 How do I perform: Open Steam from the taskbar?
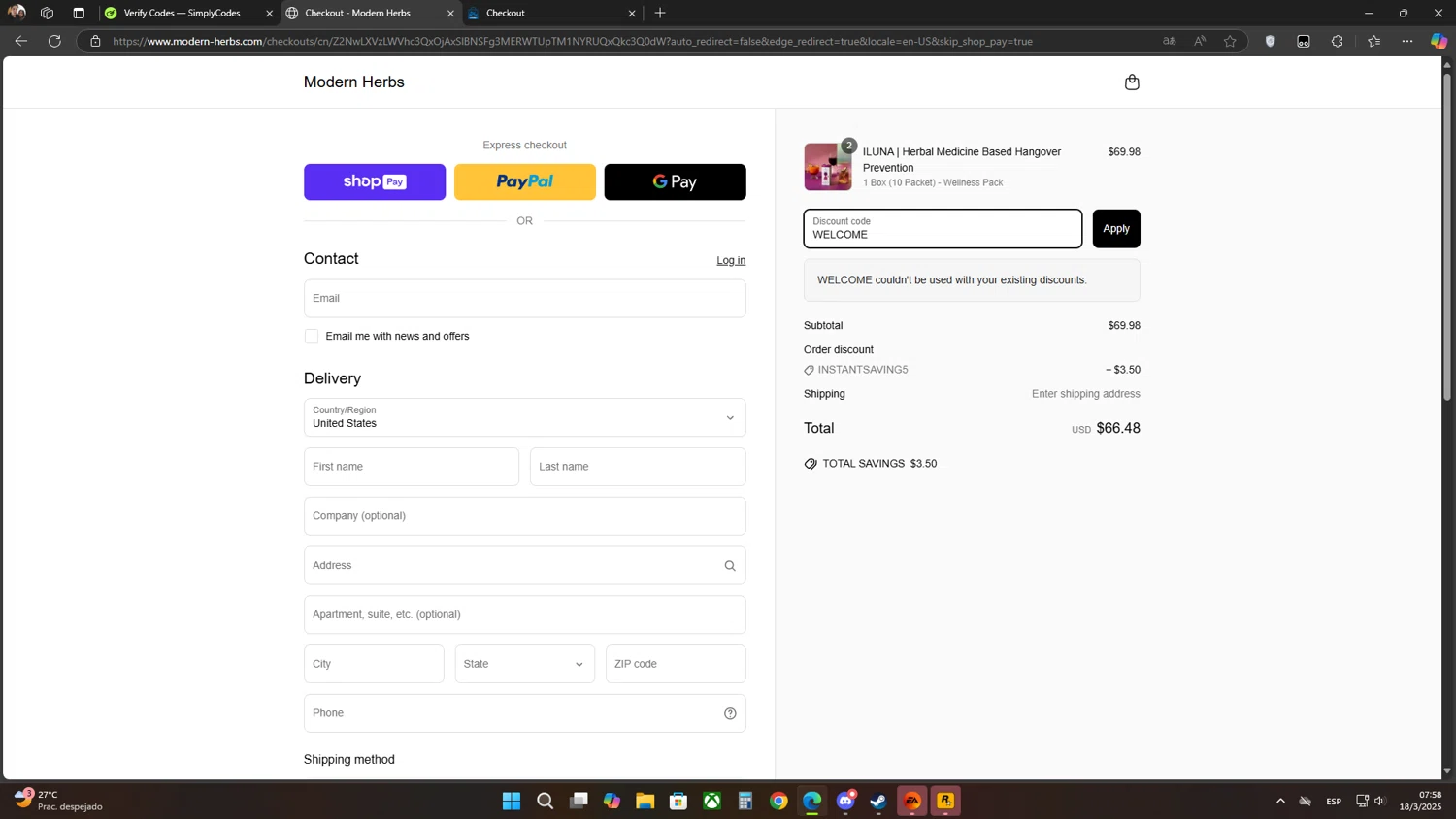[878, 801]
